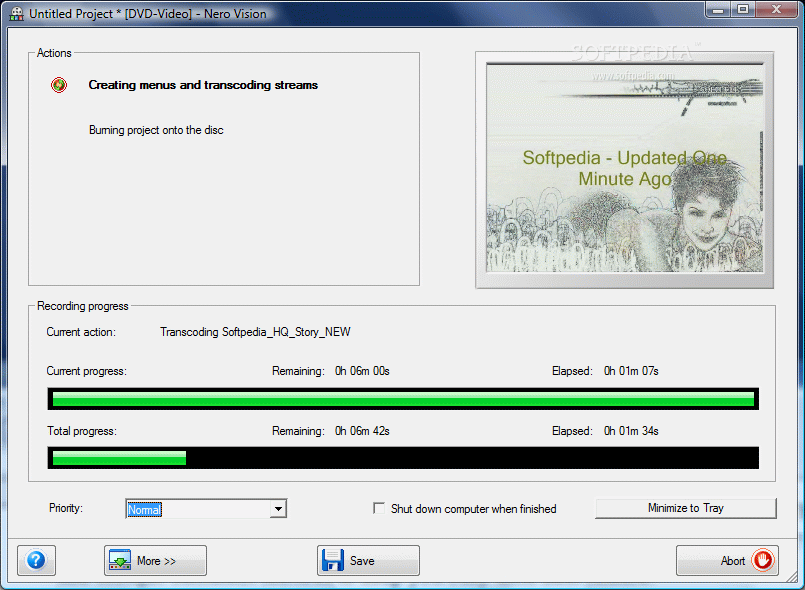Click the Untitled Project title bar
Screen dimensions: 805x590
[300, 15]
